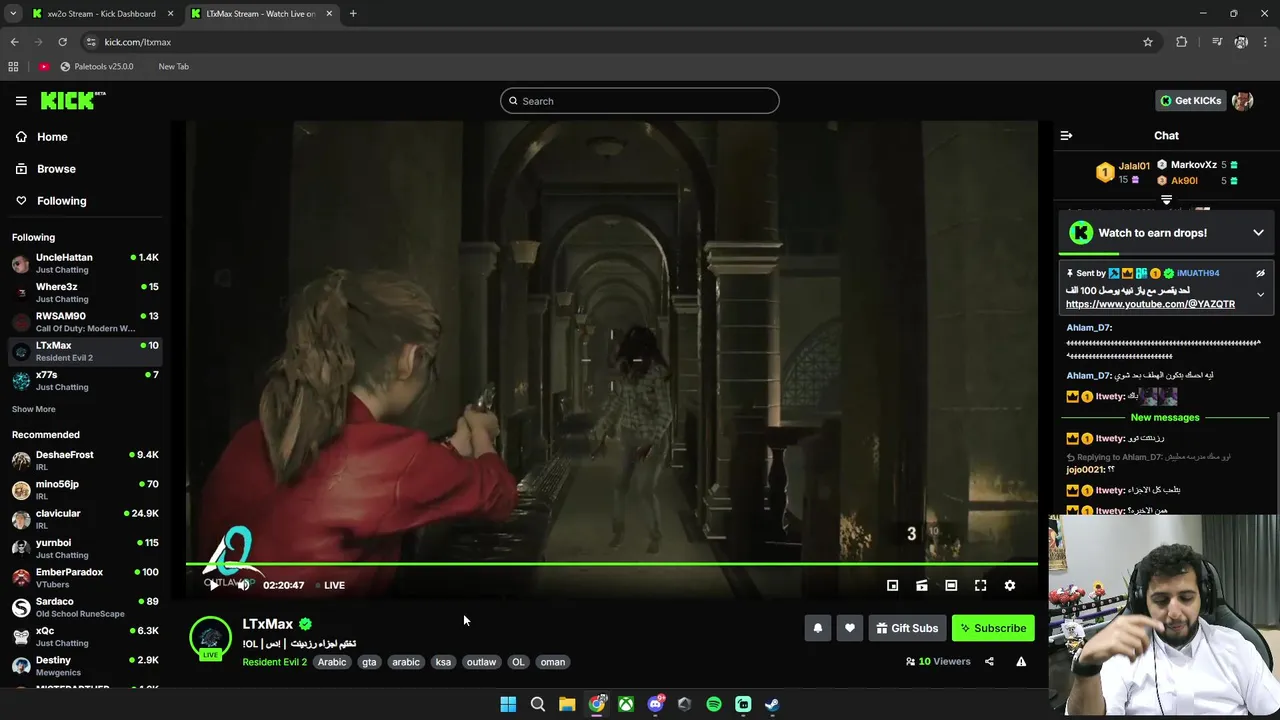Click the oman tag
1280x720 pixels.
553,662
